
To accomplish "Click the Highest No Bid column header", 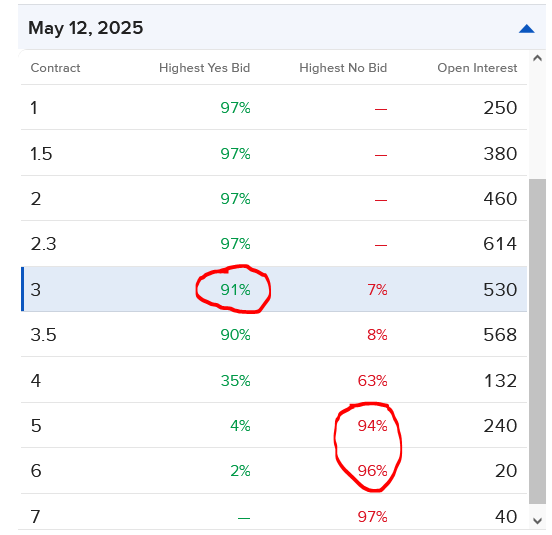I will click(343, 68).
